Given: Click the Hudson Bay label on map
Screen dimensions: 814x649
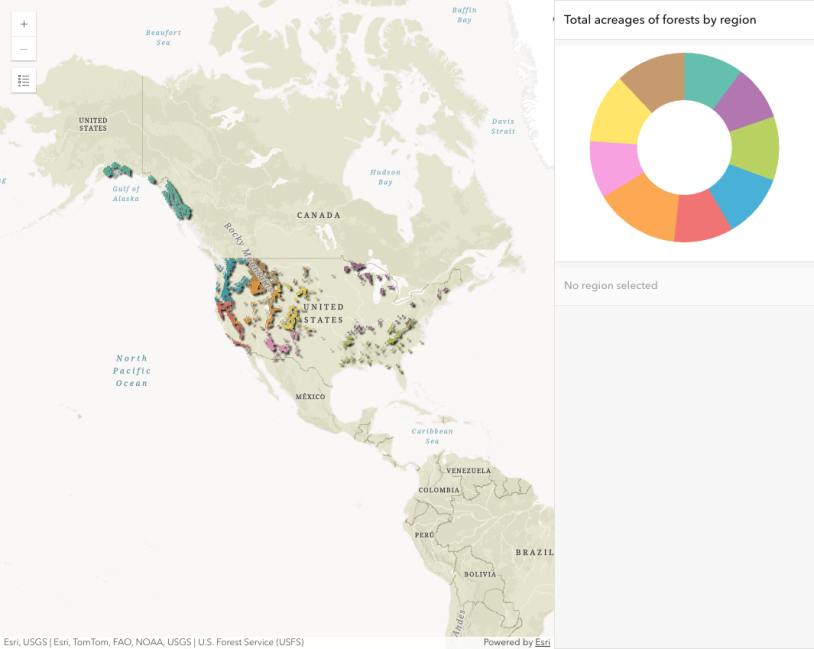Looking at the screenshot, I should click(385, 177).
